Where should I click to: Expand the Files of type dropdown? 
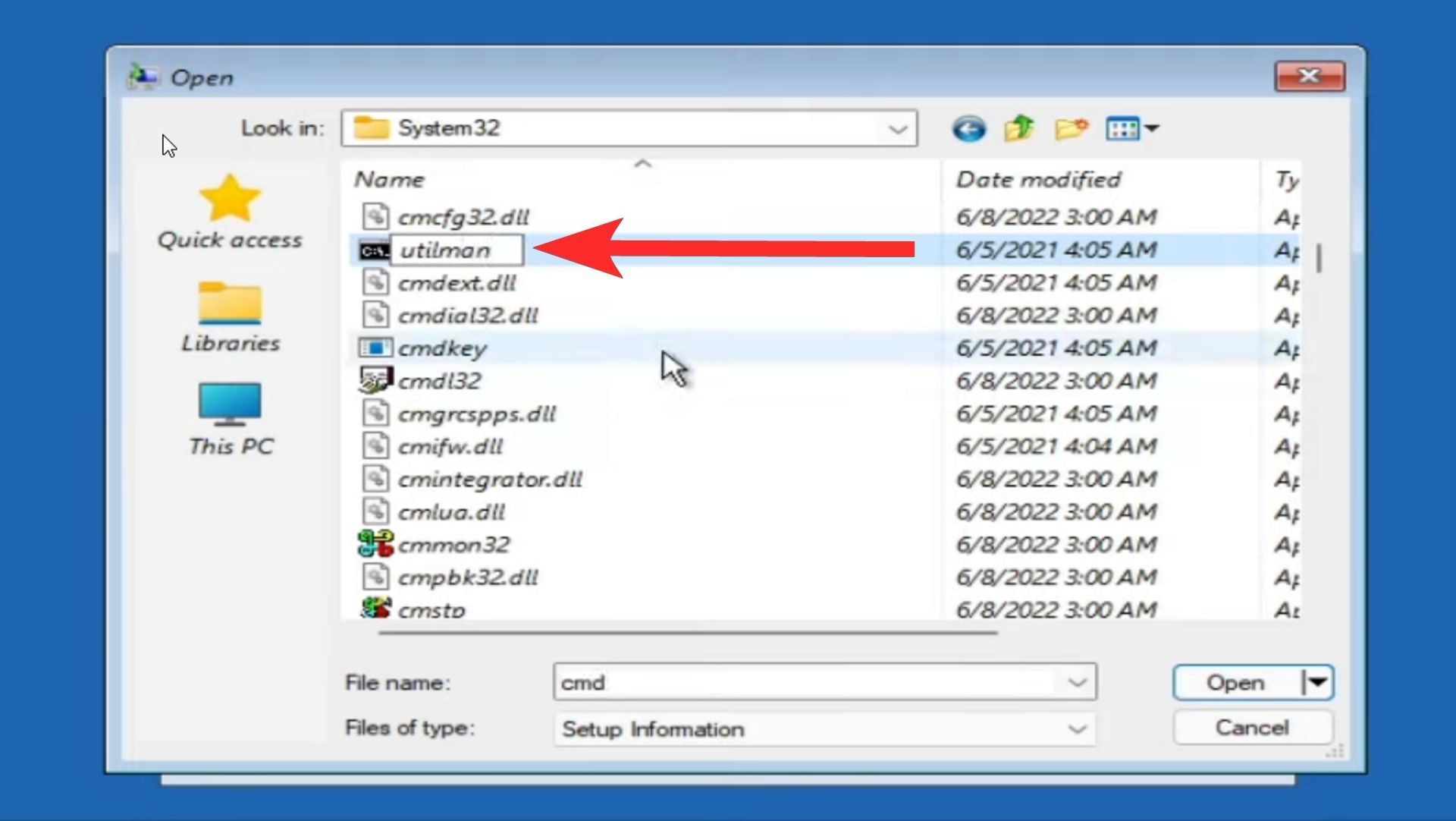tap(1077, 729)
